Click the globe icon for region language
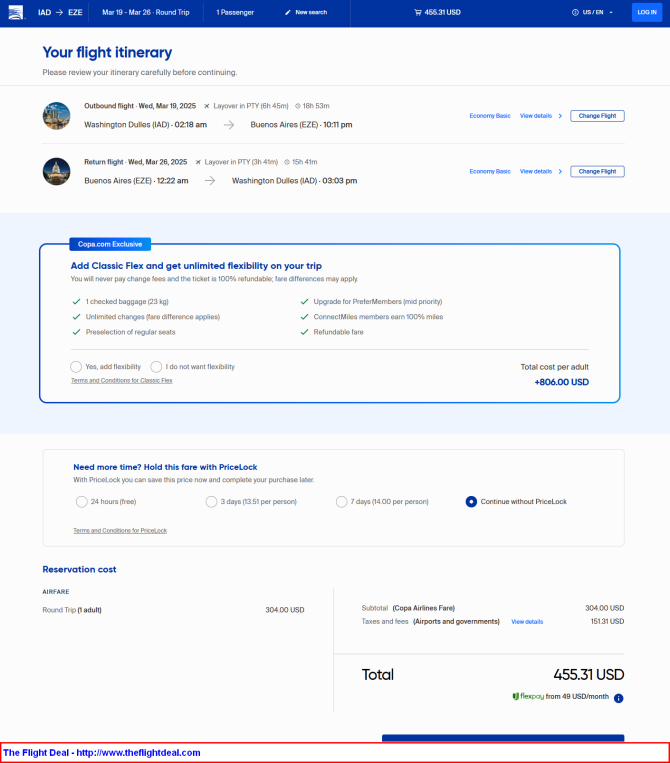Viewport: 670px width, 763px height. point(575,12)
